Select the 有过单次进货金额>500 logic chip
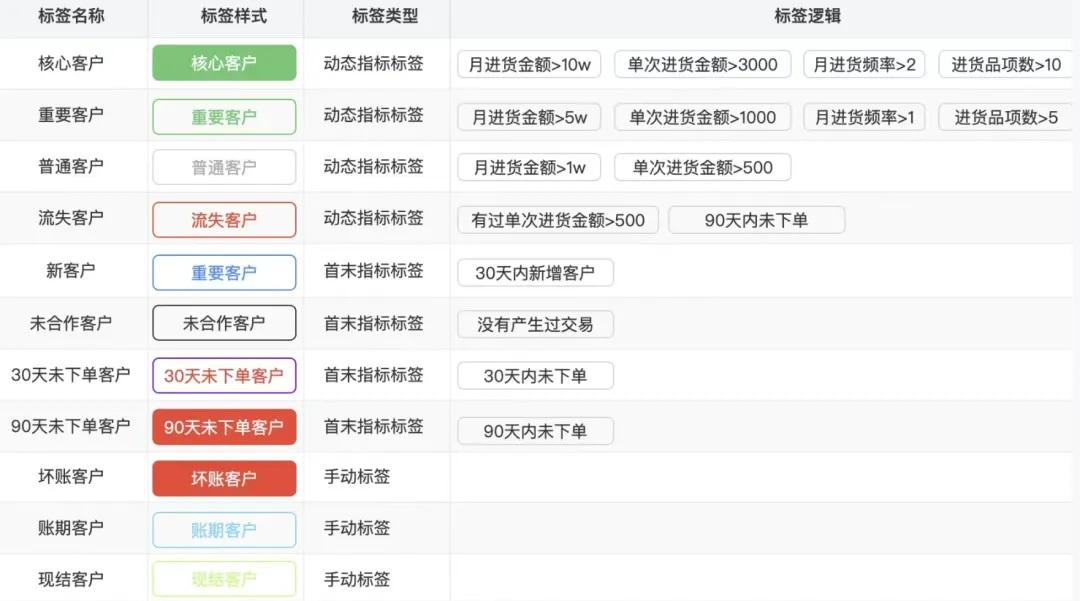The image size is (1080, 601). pos(557,219)
